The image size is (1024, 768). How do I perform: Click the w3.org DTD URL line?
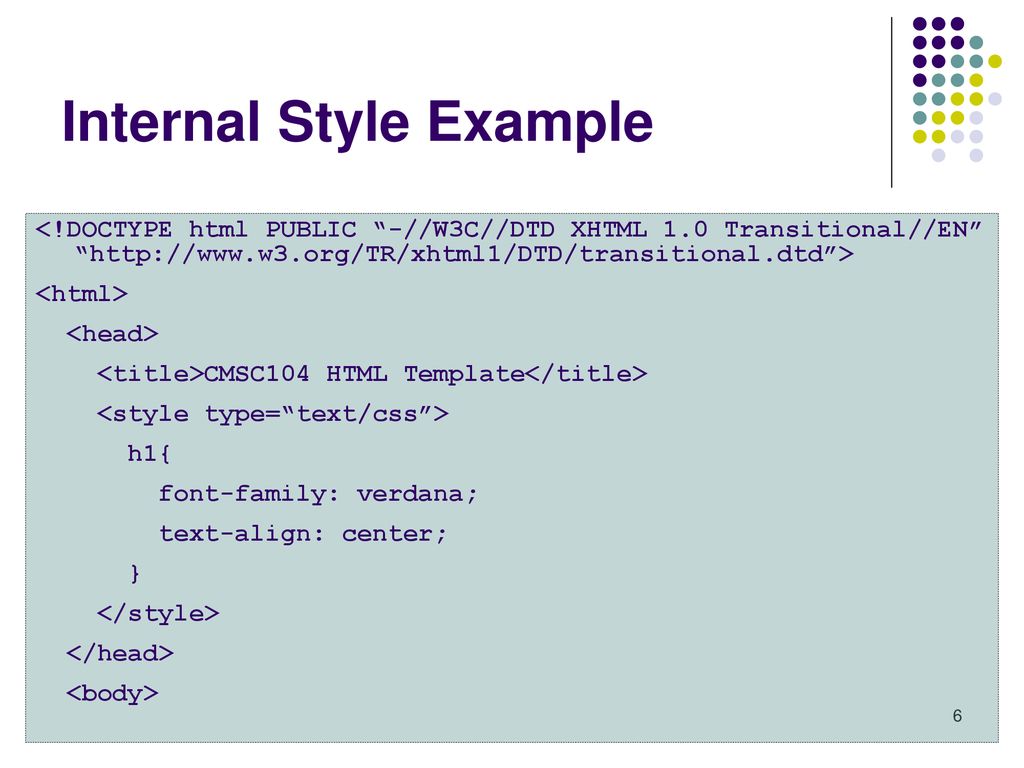pyautogui.click(x=464, y=254)
